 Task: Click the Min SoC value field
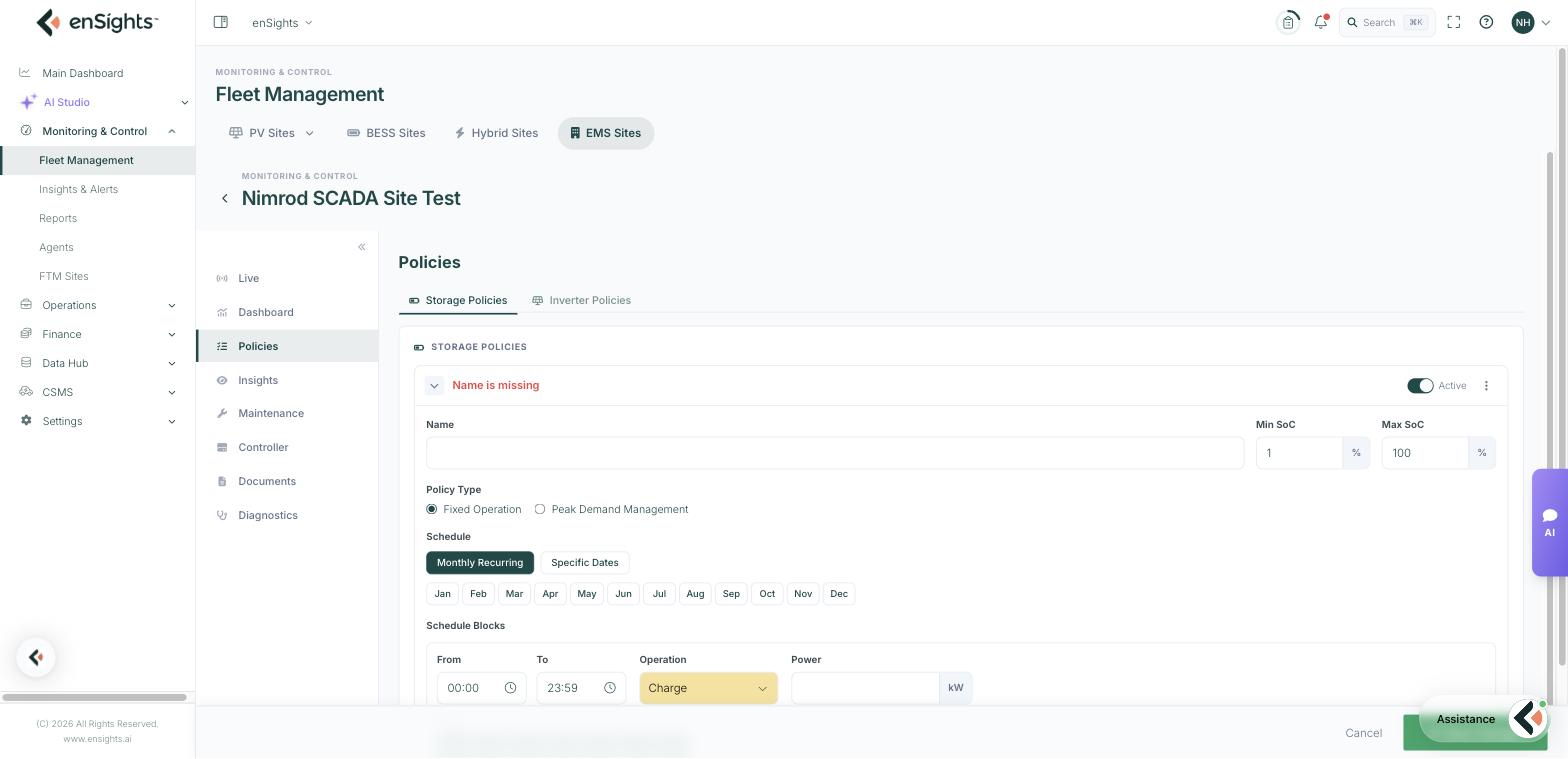[x=1299, y=453]
